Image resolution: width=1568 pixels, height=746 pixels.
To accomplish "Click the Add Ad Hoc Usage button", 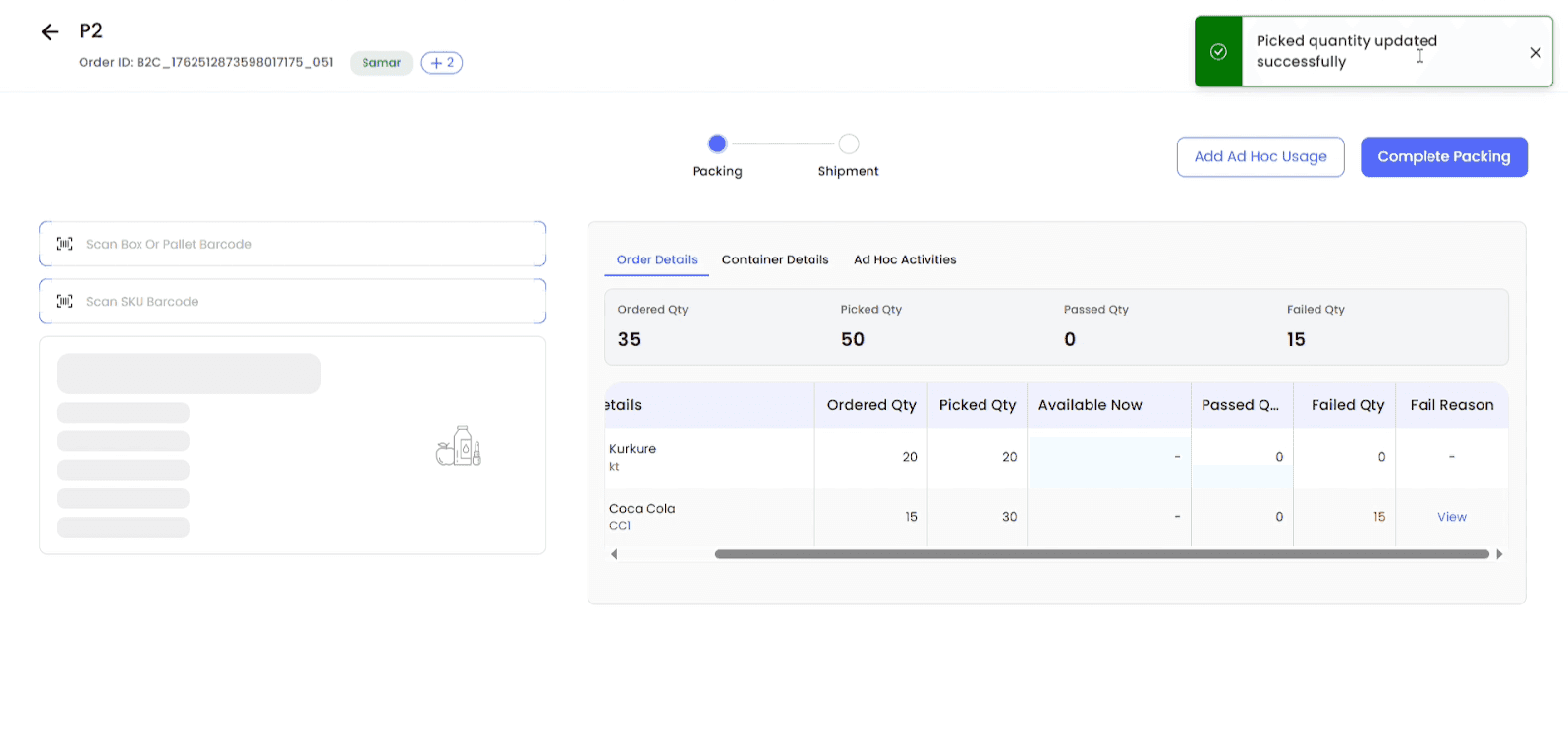I will coord(1260,157).
